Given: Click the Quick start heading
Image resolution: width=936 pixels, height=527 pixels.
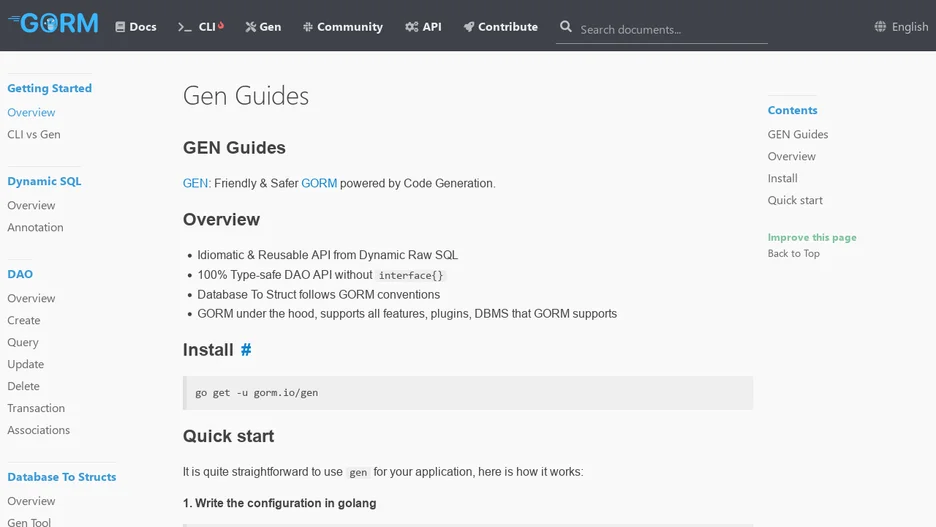Looking at the screenshot, I should pyautogui.click(x=229, y=436).
